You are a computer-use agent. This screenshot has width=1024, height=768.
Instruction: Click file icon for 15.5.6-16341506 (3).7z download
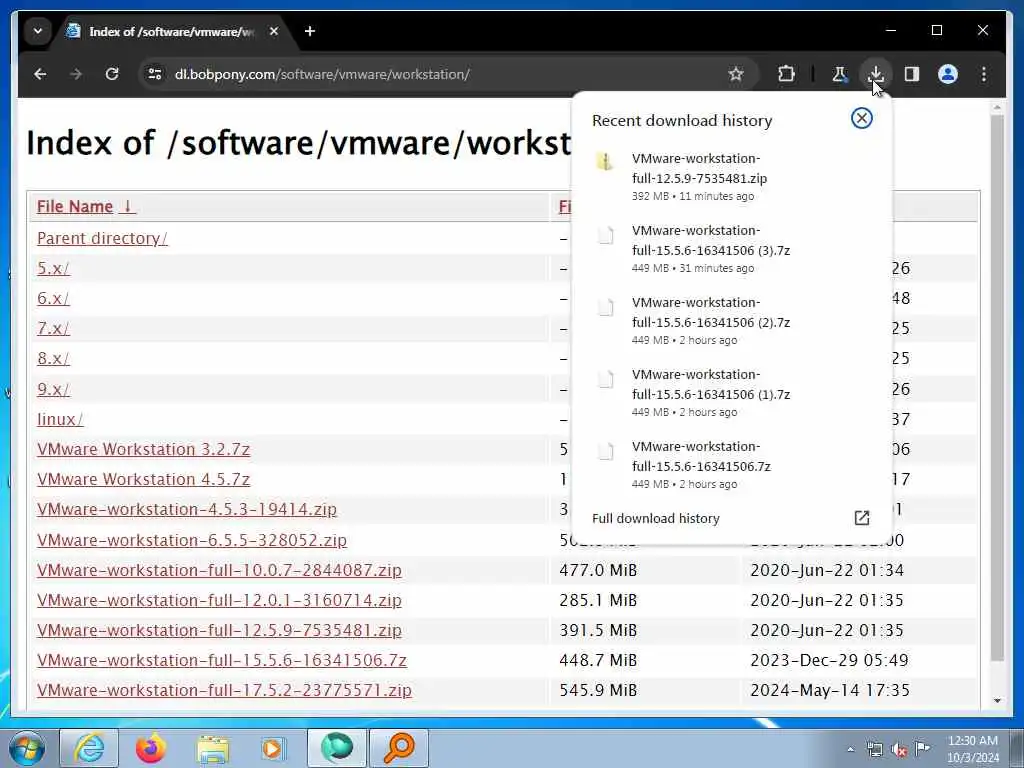coord(606,234)
